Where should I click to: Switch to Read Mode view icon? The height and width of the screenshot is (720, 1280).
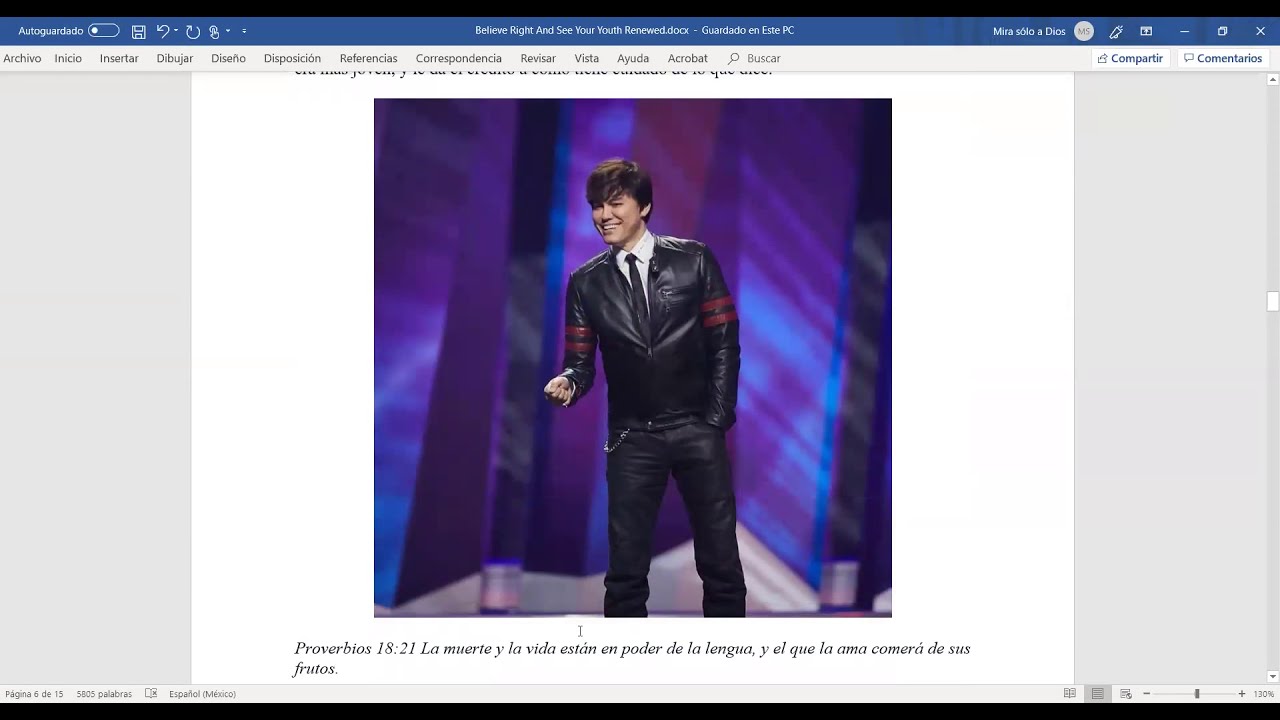(x=1070, y=694)
